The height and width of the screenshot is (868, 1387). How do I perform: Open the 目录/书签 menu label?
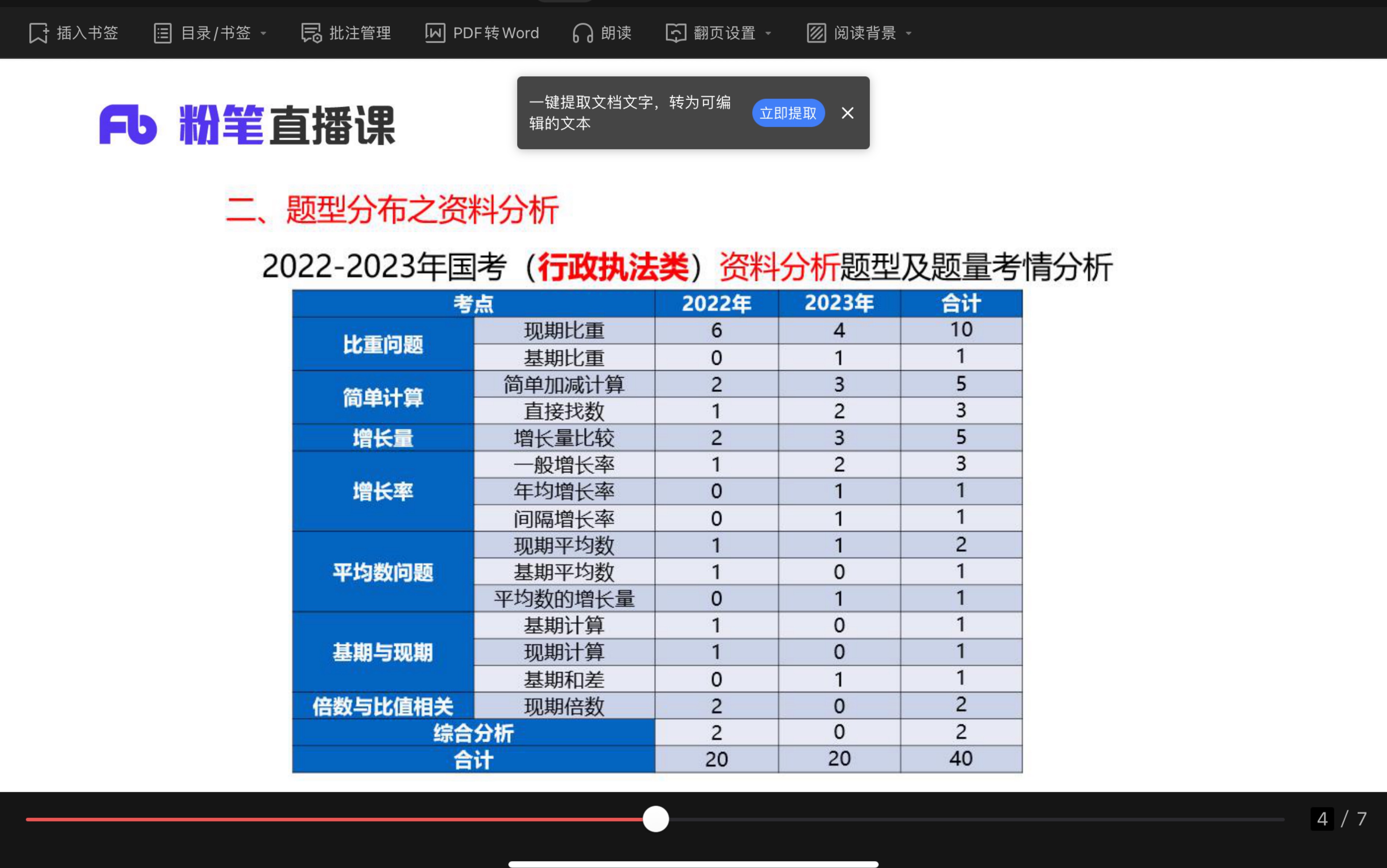[216, 33]
